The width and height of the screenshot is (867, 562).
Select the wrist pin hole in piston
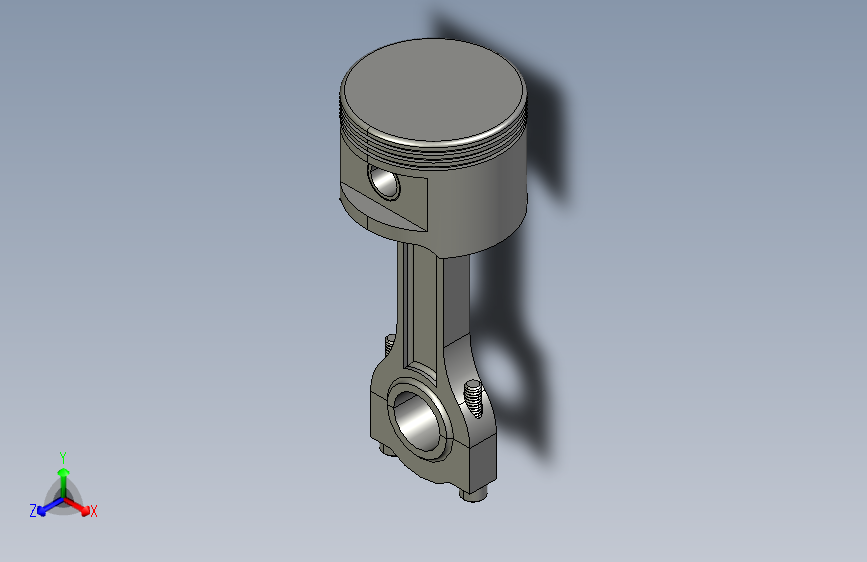click(384, 182)
